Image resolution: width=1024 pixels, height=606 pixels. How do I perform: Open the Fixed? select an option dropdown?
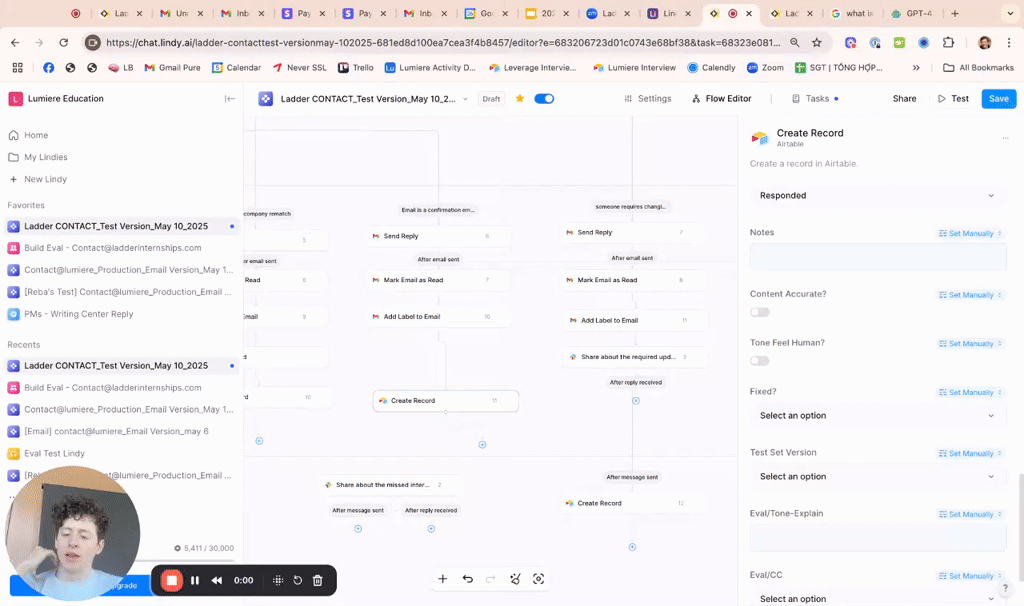[877, 415]
